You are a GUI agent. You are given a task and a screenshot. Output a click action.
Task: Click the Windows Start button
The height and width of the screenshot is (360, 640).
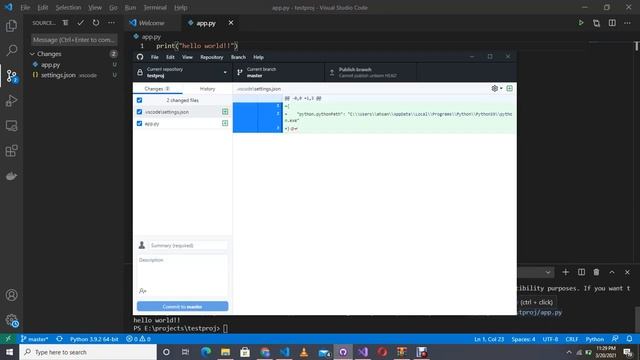pos(9,352)
